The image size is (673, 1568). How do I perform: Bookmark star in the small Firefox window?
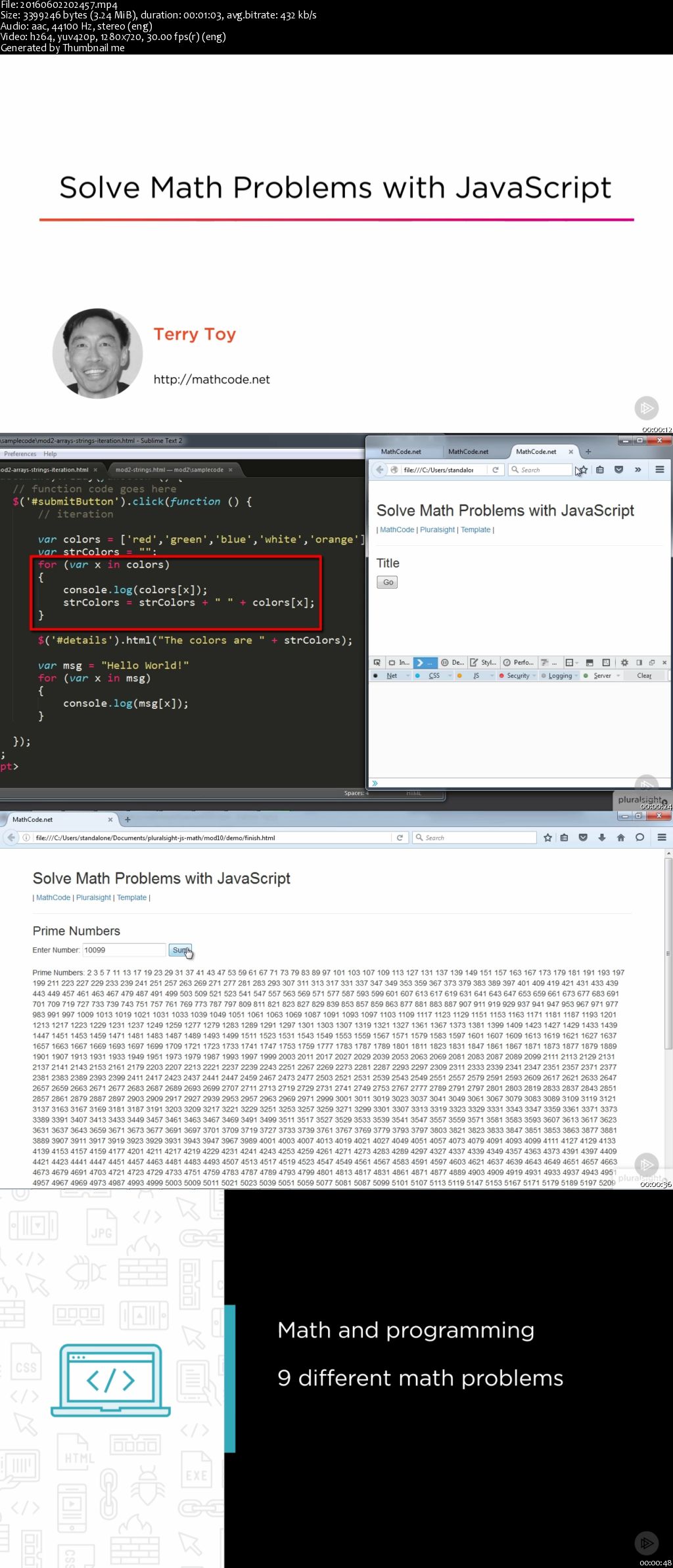tap(582, 470)
